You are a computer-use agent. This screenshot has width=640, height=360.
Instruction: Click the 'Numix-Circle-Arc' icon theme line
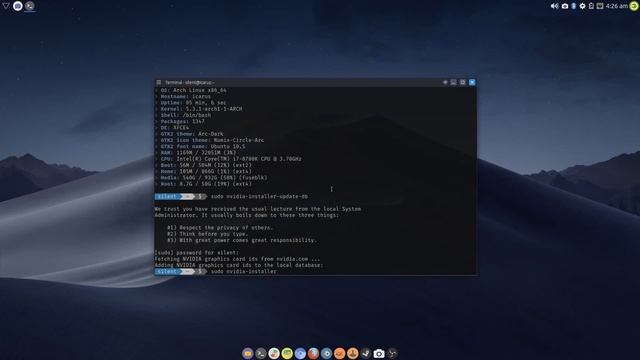(212, 140)
